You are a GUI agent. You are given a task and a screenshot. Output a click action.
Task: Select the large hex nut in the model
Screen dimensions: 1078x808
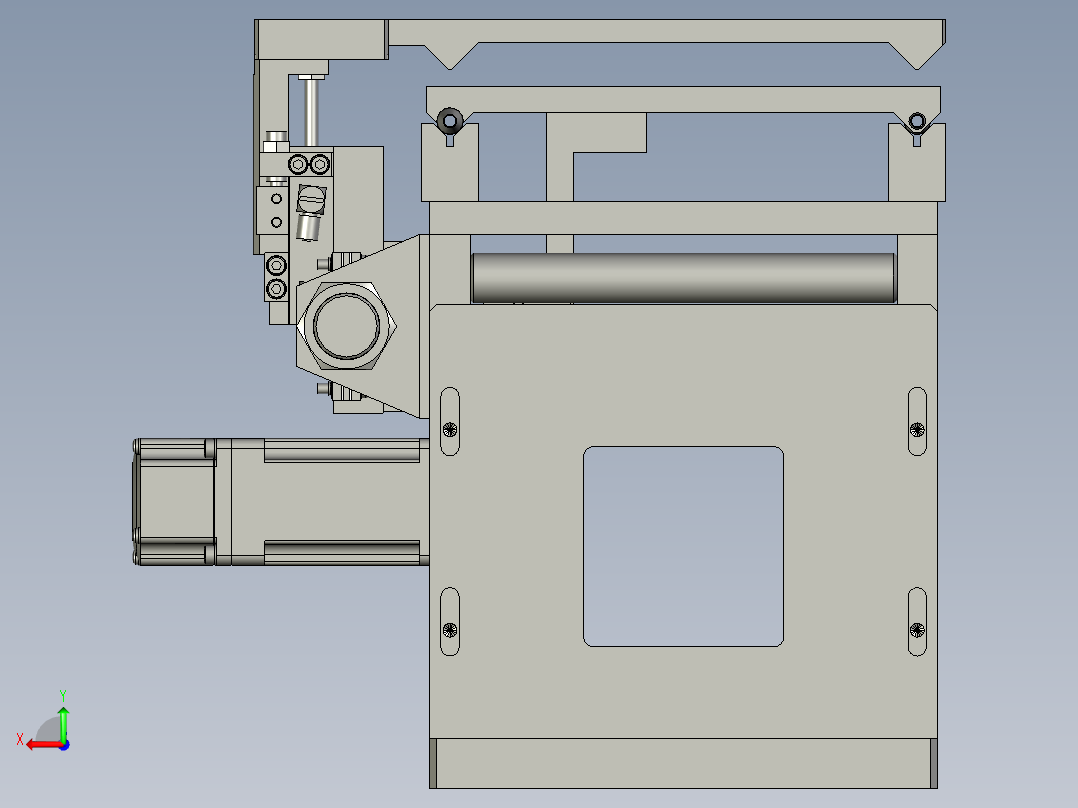tap(346, 326)
